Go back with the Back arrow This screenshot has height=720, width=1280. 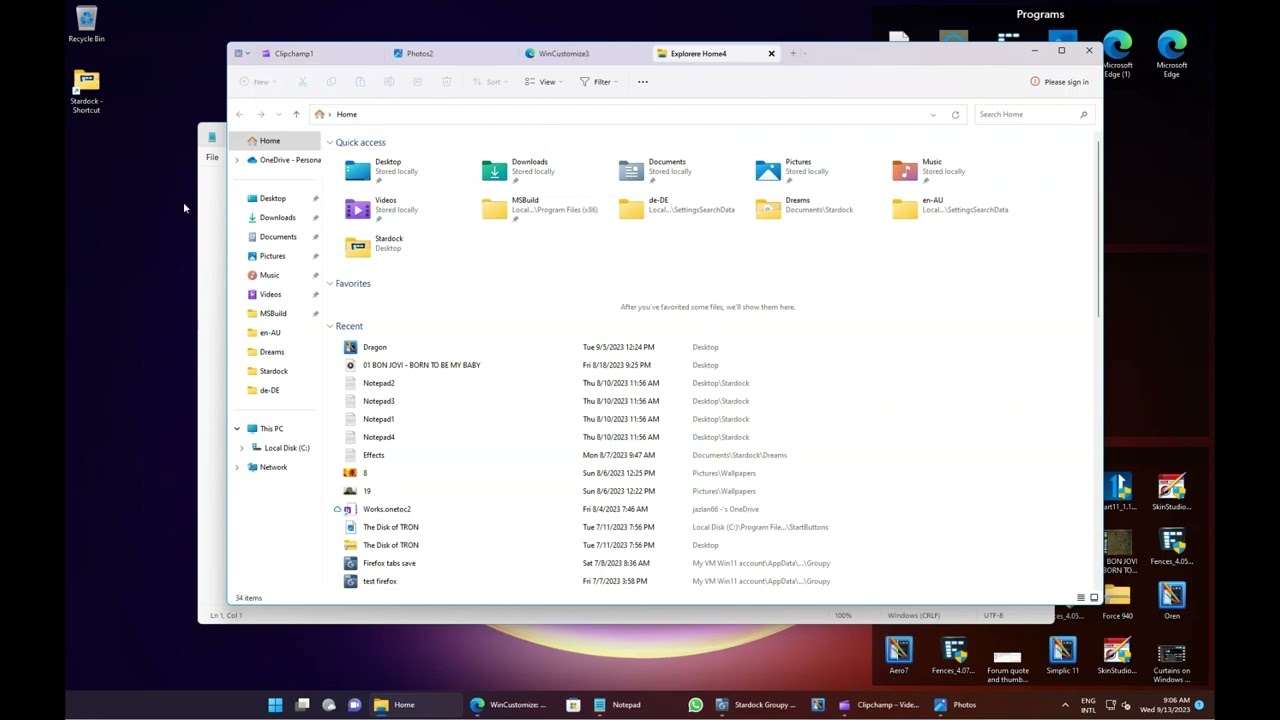coord(239,114)
